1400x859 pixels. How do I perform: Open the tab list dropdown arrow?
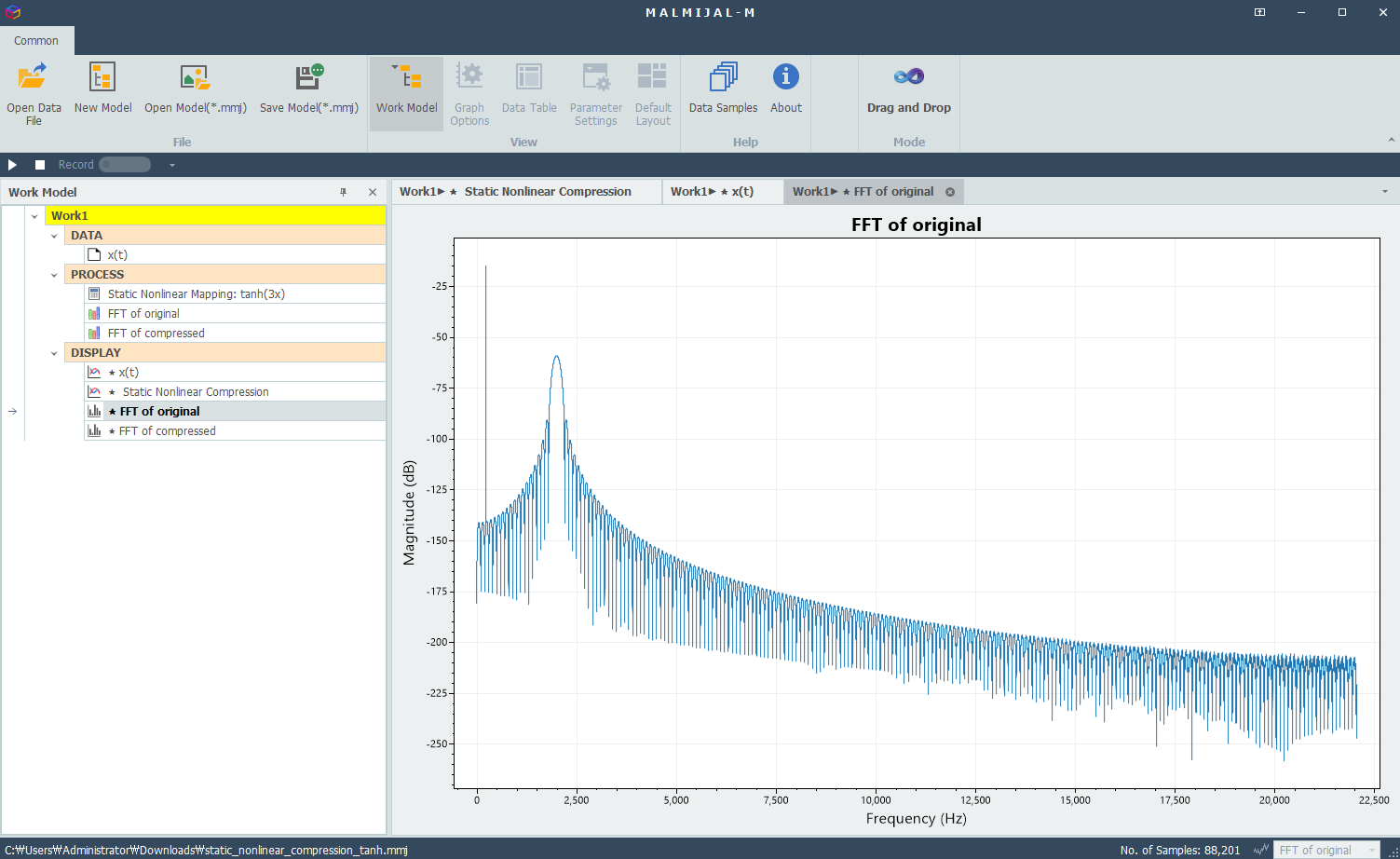pyautogui.click(x=1385, y=192)
